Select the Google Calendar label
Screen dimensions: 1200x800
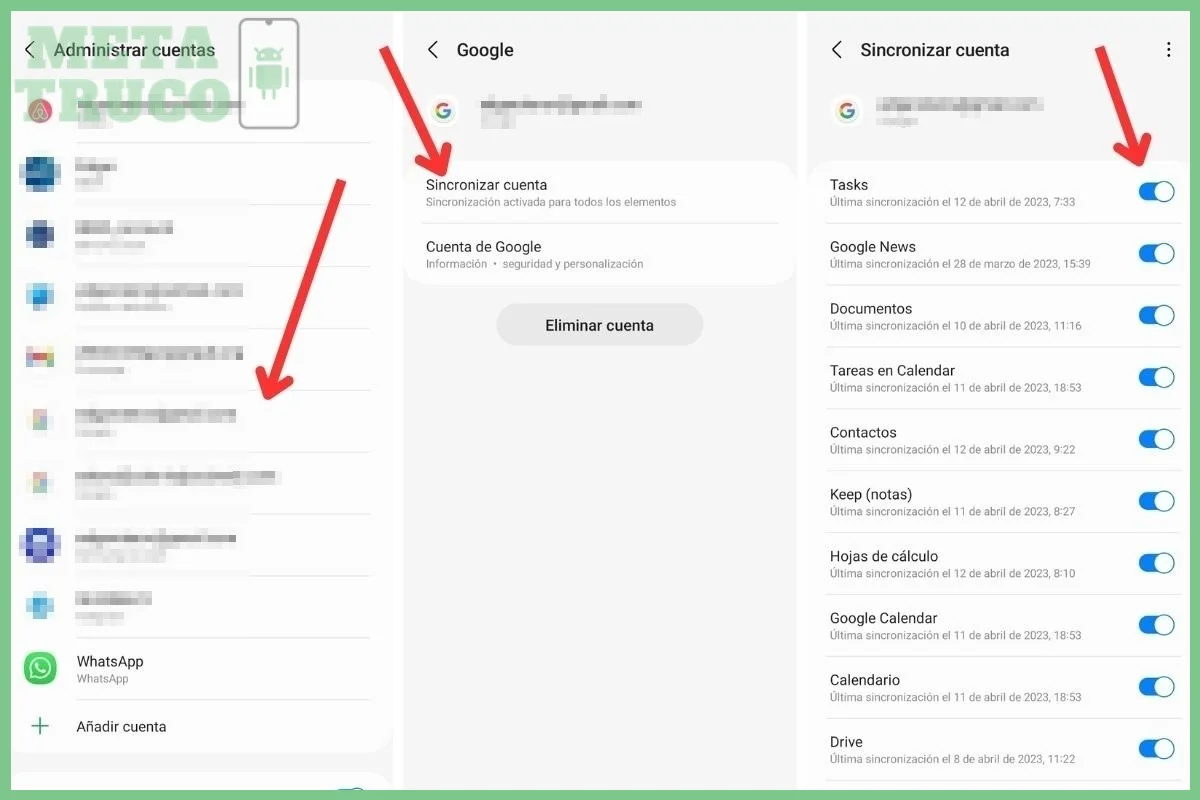click(x=884, y=619)
